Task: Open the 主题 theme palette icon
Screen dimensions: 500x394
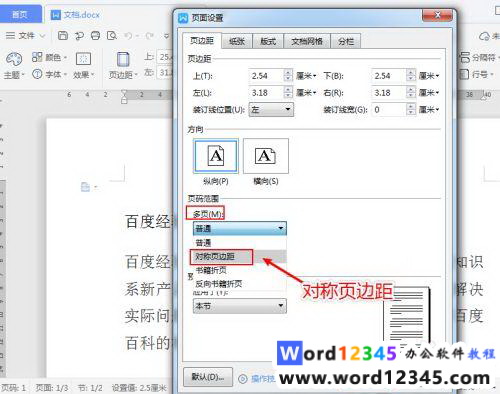Action: [x=14, y=59]
